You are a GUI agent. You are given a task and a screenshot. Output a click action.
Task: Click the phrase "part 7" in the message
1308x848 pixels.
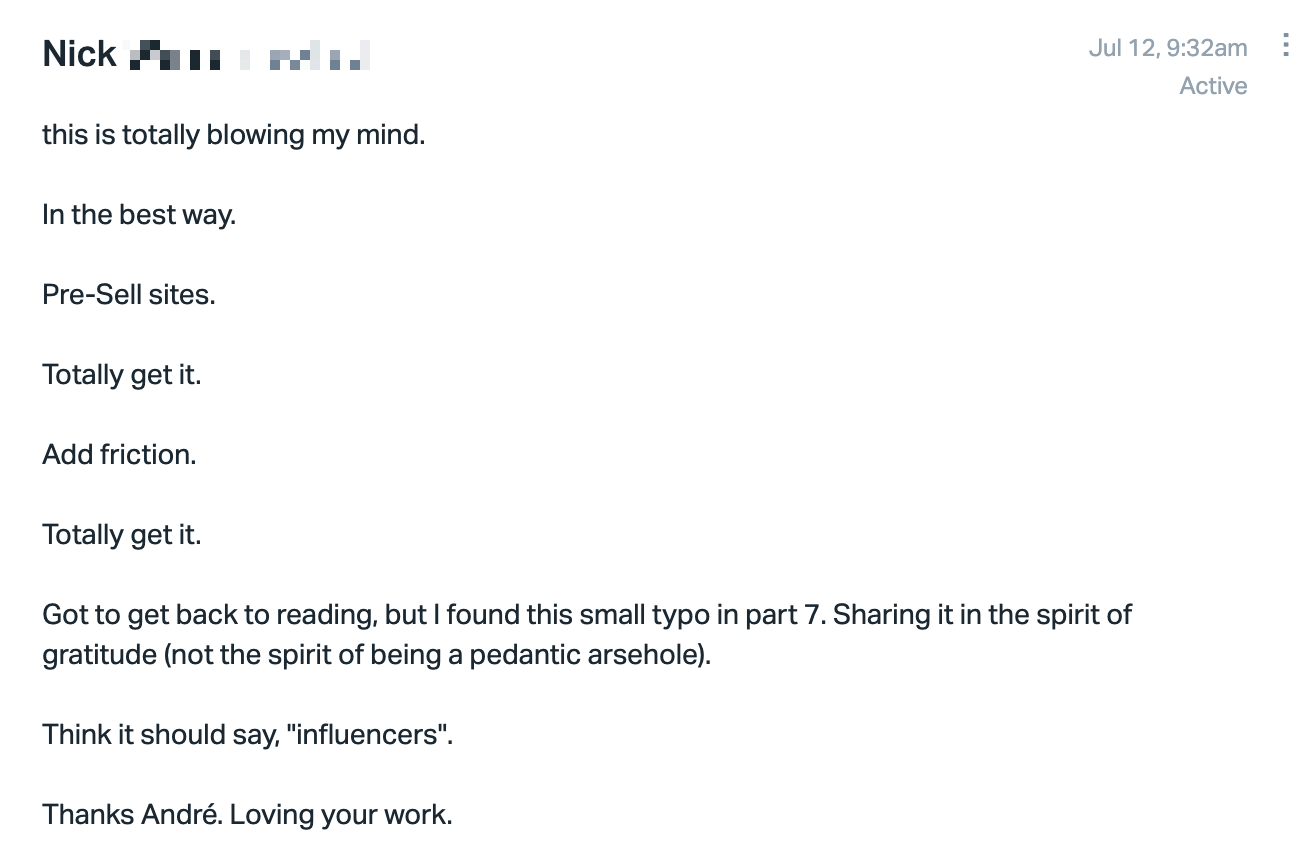tap(786, 614)
